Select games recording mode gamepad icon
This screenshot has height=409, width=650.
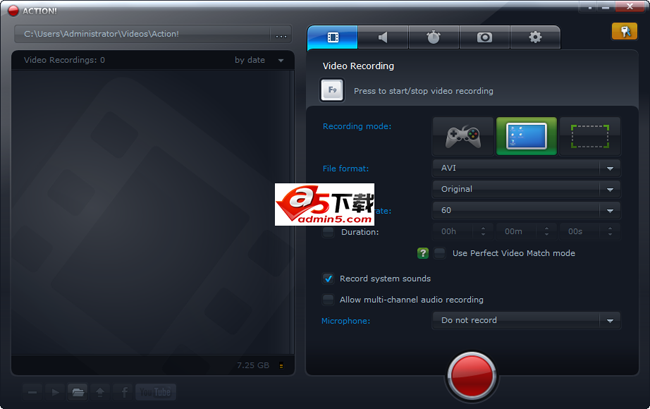(463, 136)
